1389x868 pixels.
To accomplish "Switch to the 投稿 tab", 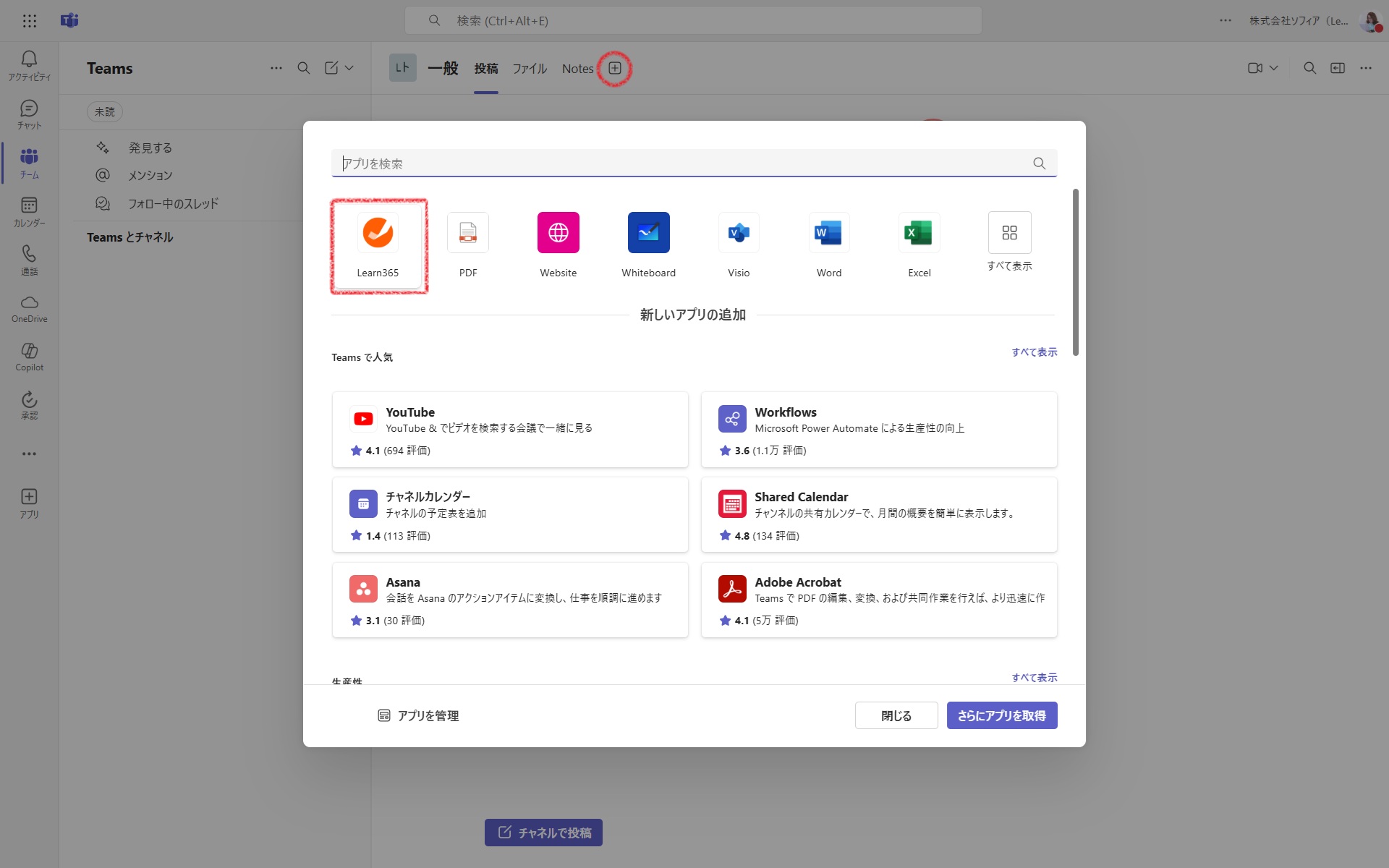I will [x=486, y=69].
